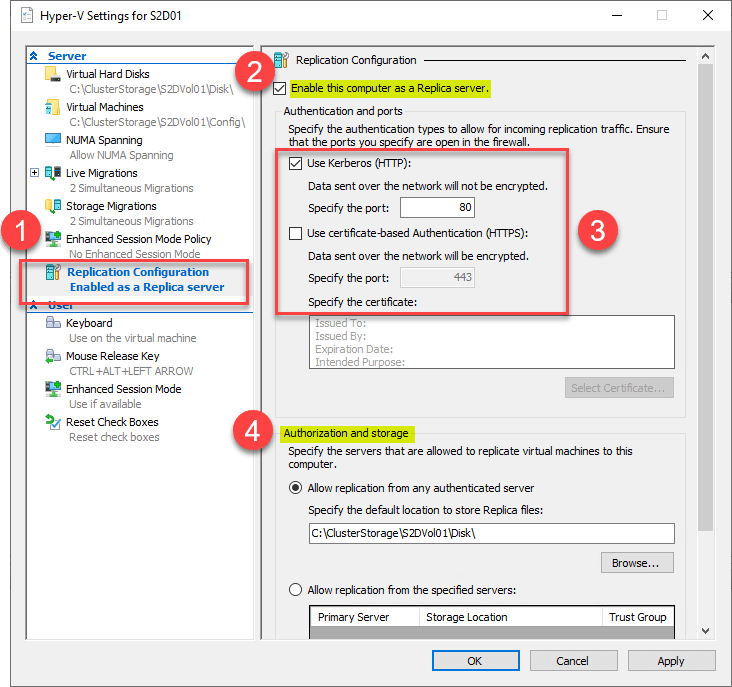Click the Keyboard settings icon
Viewport: 732px width, 687px height.
[53, 322]
